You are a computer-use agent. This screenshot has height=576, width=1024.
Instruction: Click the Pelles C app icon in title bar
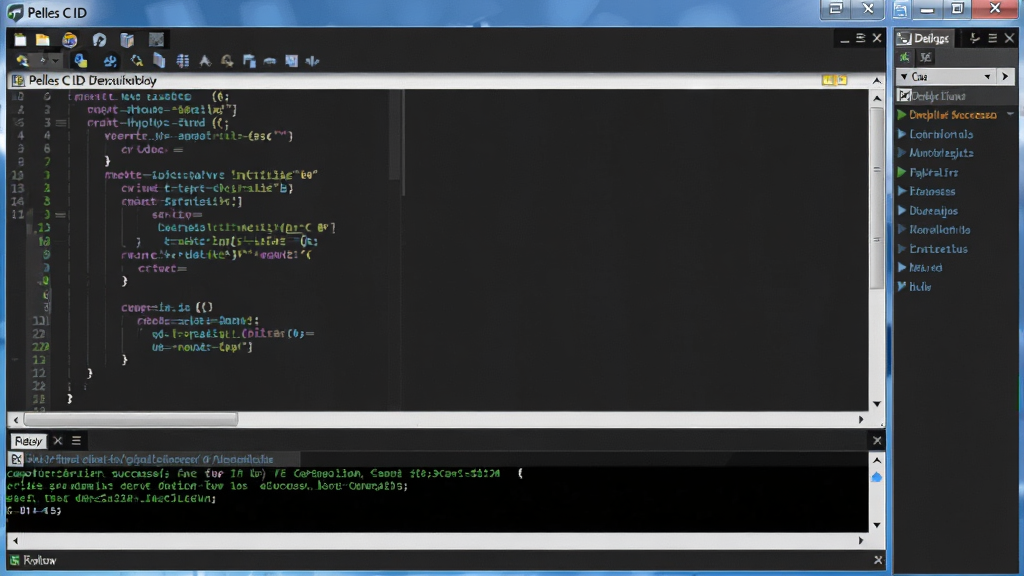tap(14, 13)
